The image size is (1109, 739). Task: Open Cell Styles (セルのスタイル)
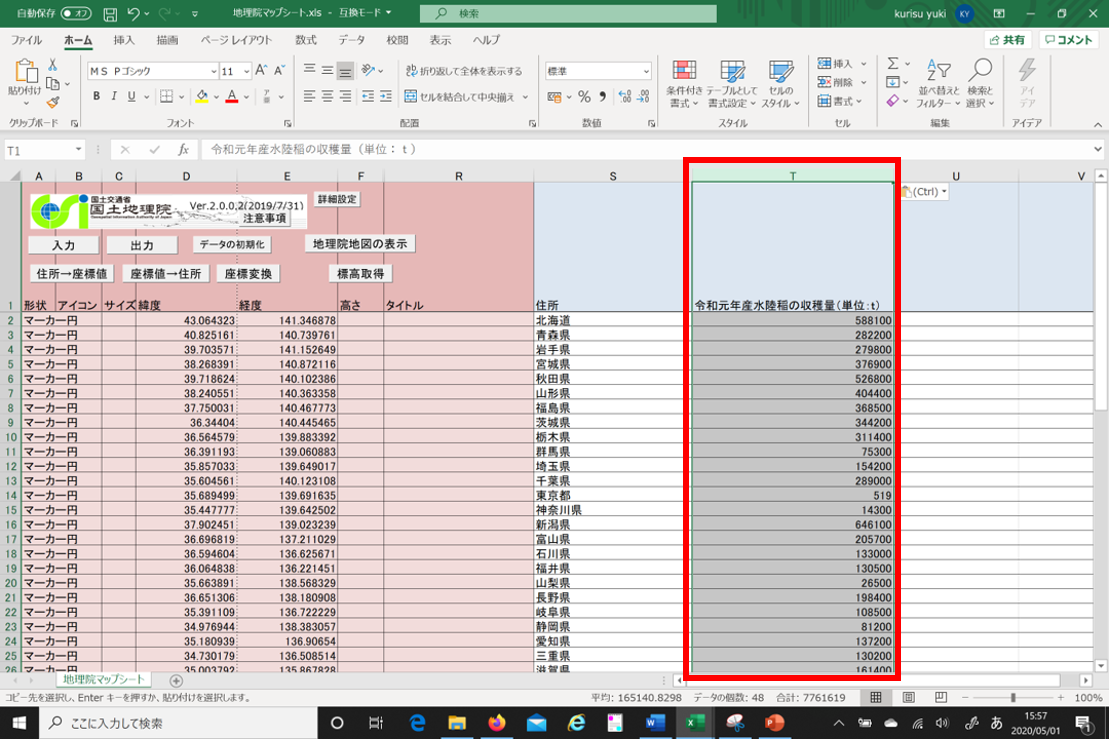pos(782,83)
